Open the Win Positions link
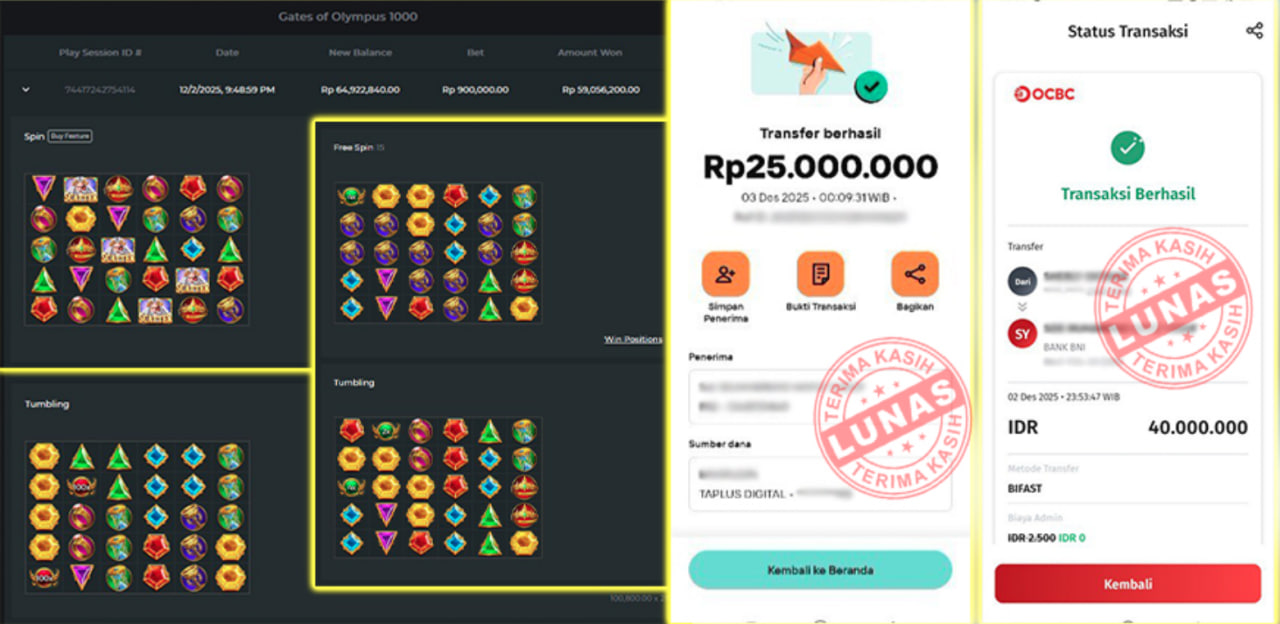This screenshot has height=624, width=1280. tap(633, 339)
